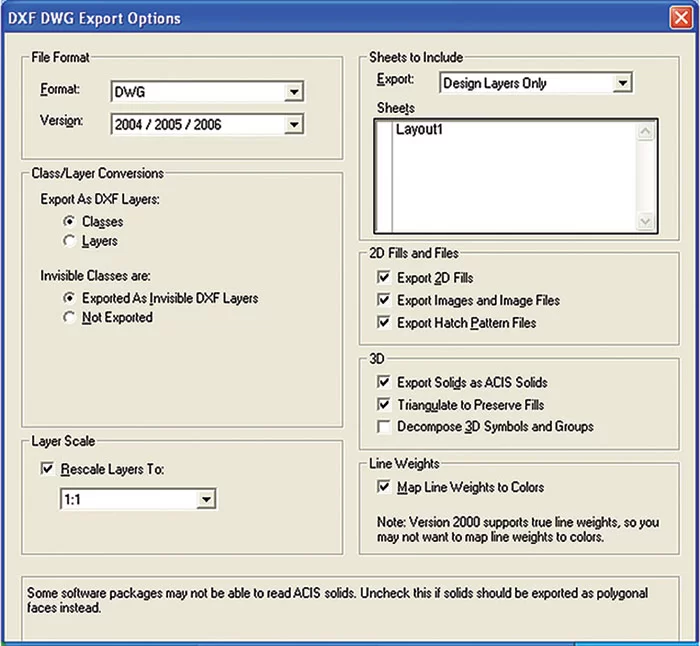
Task: Click the Sheets list scroll down arrow
Action: click(645, 222)
